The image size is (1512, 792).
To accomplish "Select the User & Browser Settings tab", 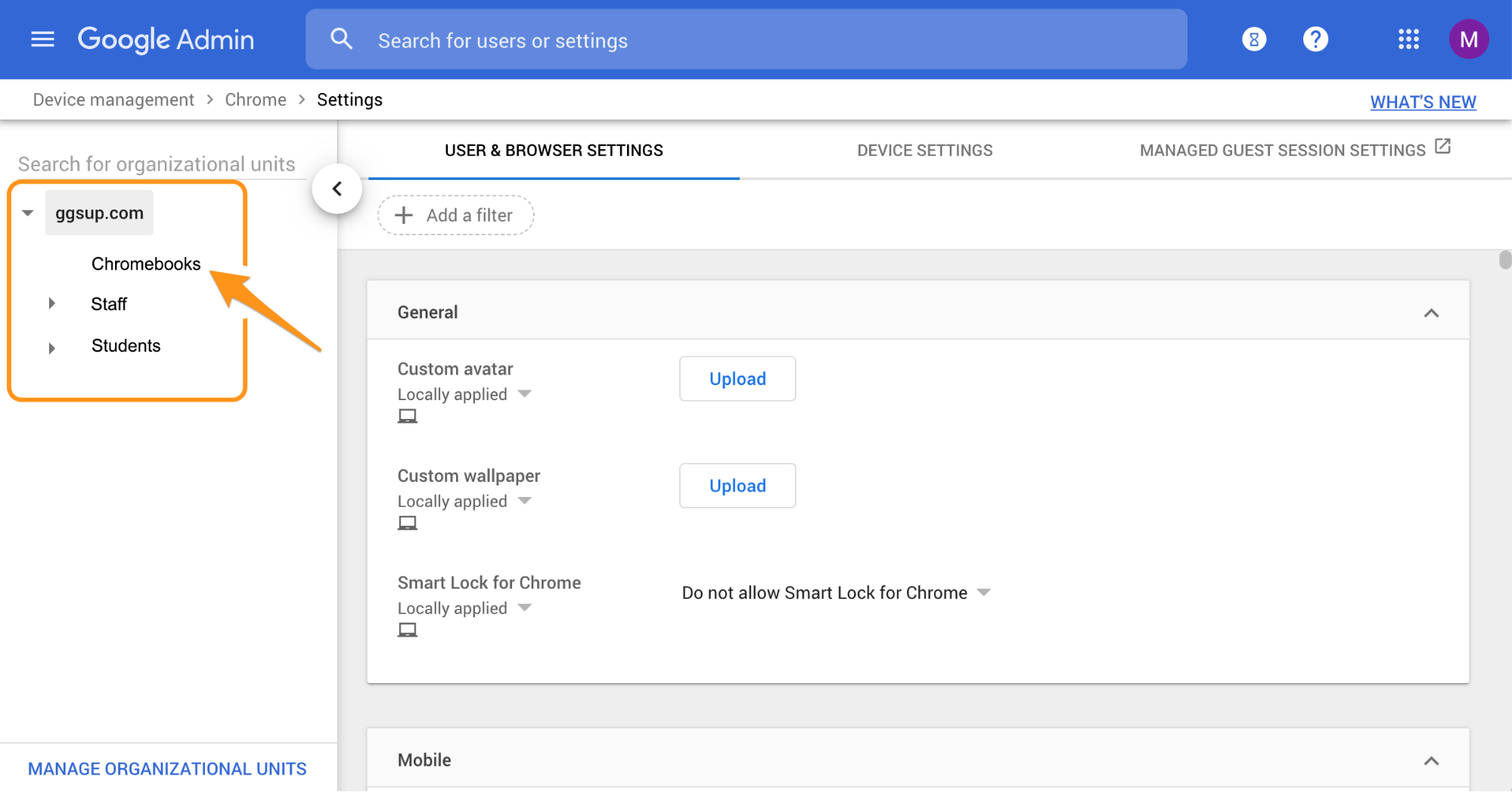I will 554,151.
